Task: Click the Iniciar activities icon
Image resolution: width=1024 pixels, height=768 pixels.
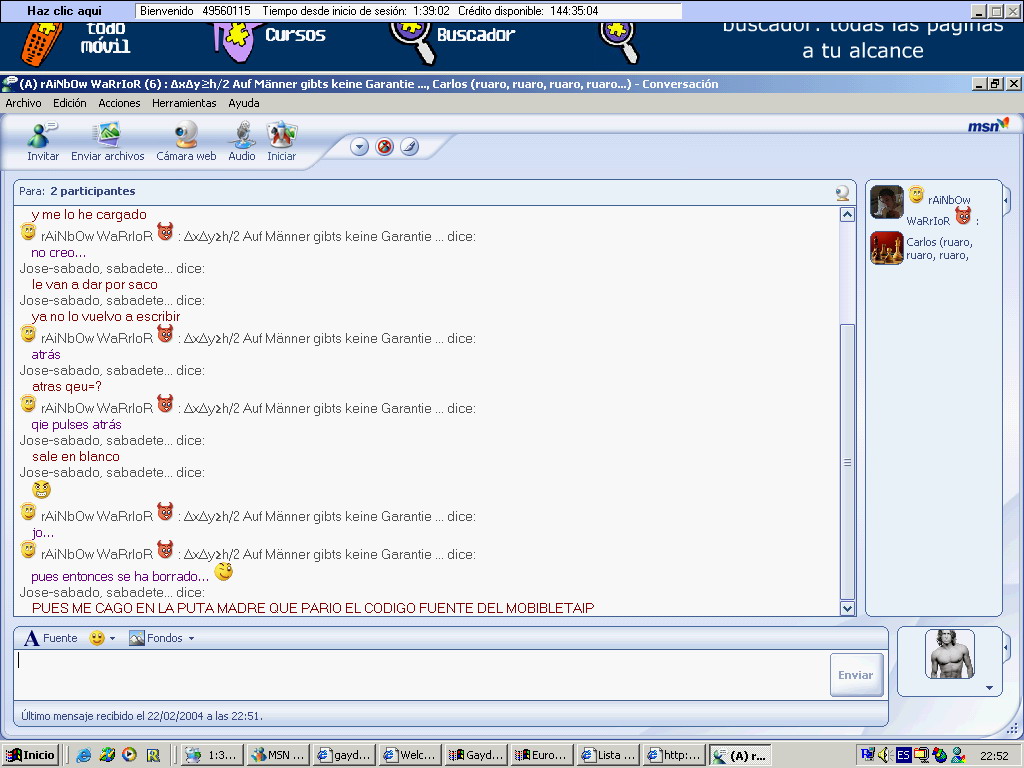Action: pyautogui.click(x=281, y=135)
